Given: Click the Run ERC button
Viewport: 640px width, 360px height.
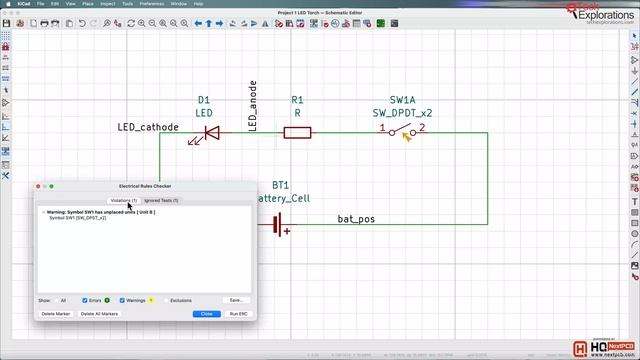Looking at the screenshot, I should (238, 314).
